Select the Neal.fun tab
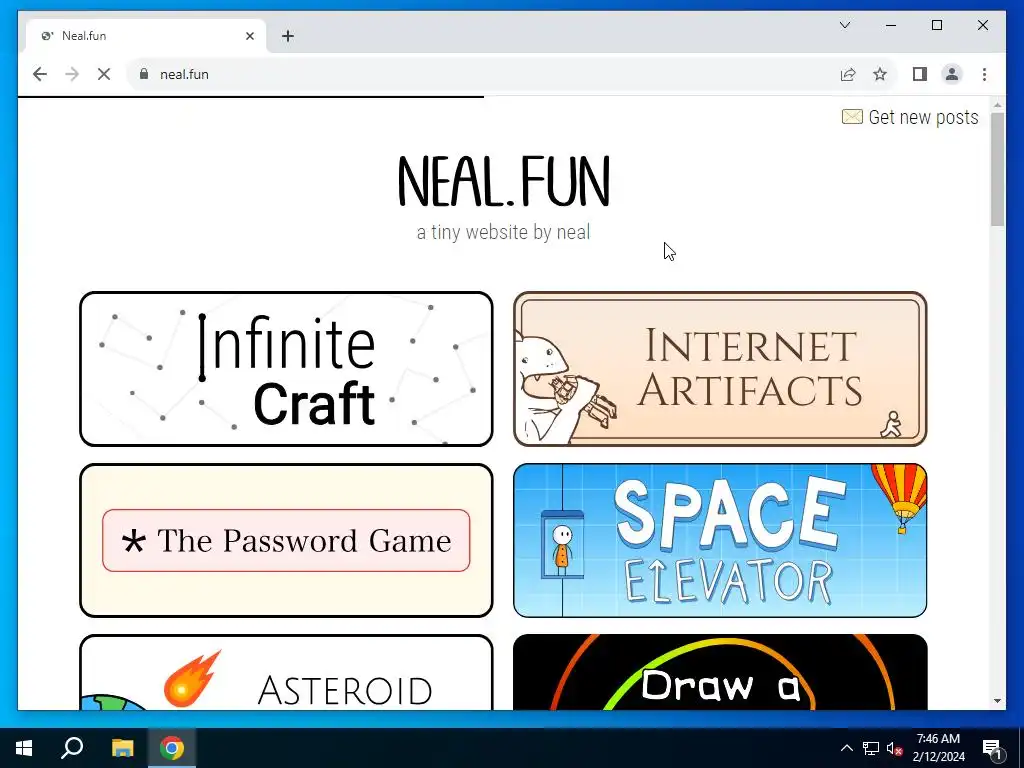 [146, 36]
